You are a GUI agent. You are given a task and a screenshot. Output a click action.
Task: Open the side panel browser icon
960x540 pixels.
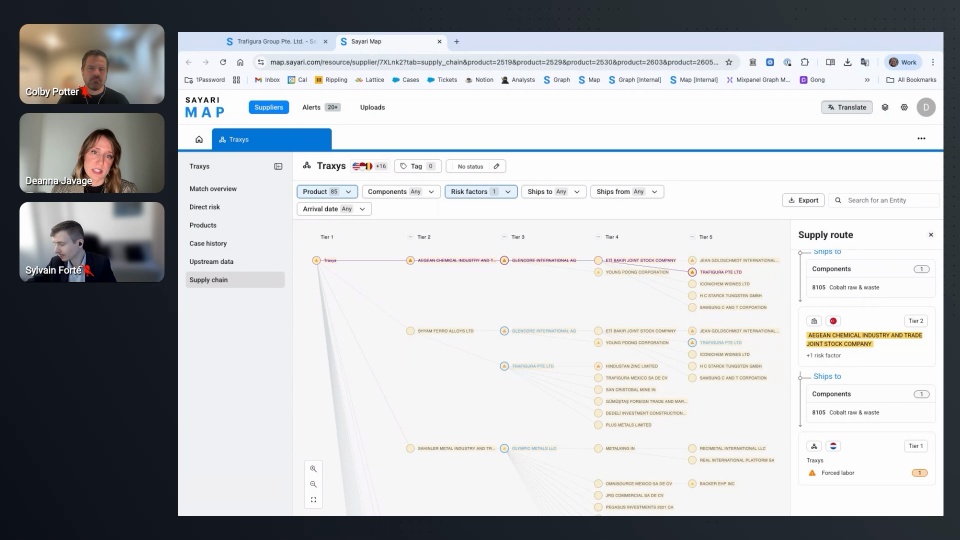point(830,62)
